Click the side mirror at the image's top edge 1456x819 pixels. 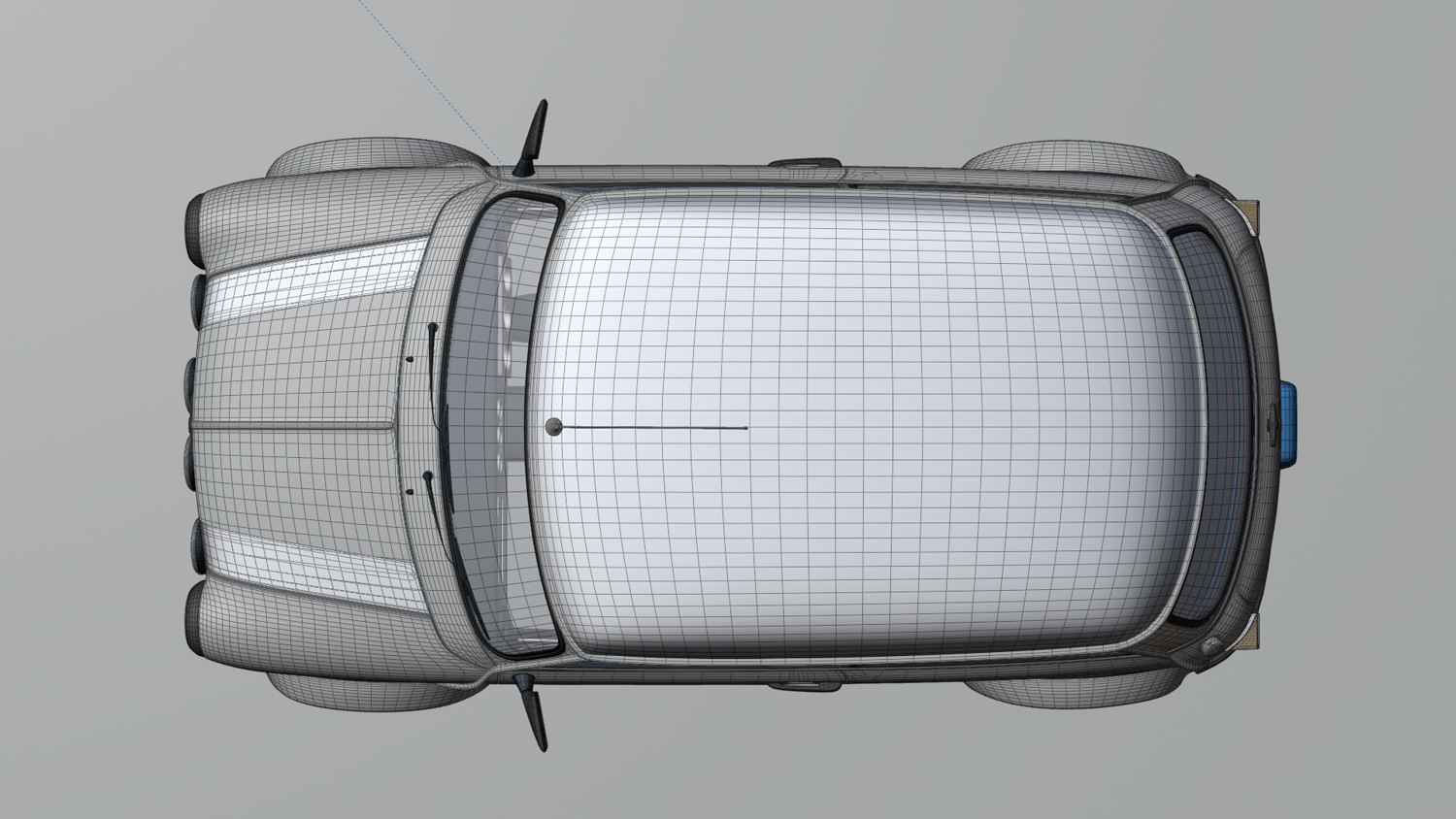tap(531, 137)
